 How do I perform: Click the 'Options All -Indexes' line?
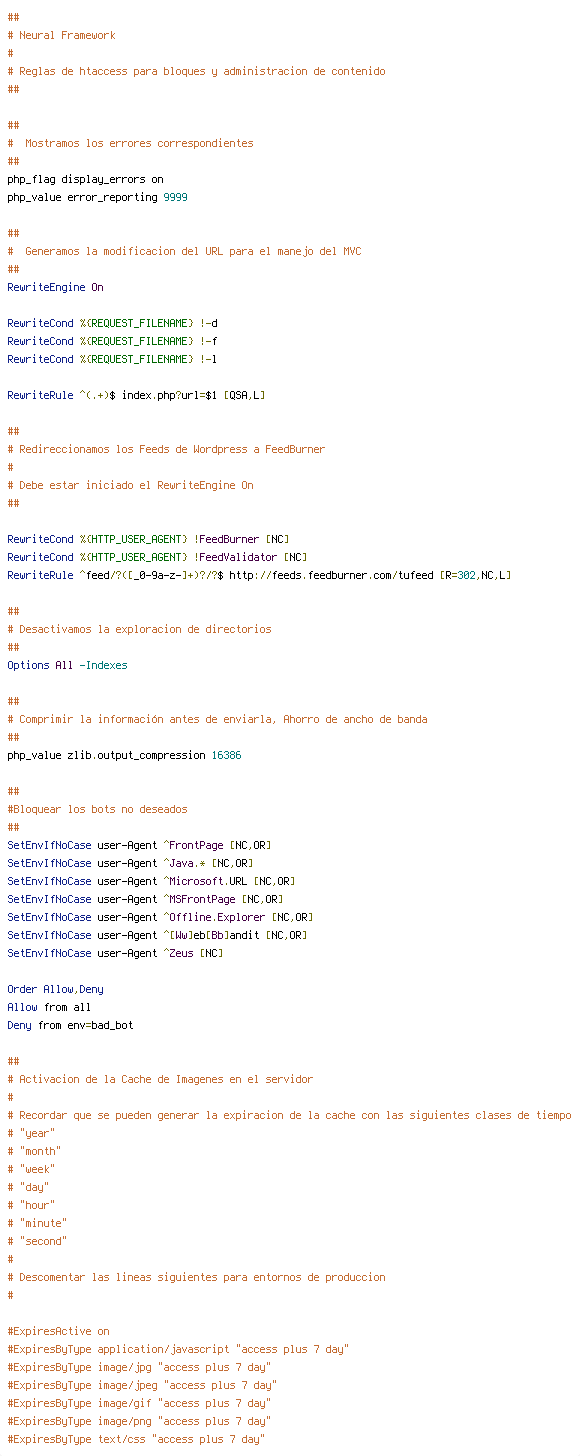(67, 665)
